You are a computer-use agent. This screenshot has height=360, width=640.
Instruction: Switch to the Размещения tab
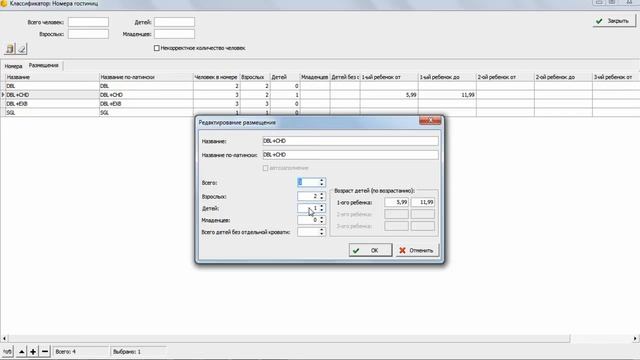pos(44,65)
